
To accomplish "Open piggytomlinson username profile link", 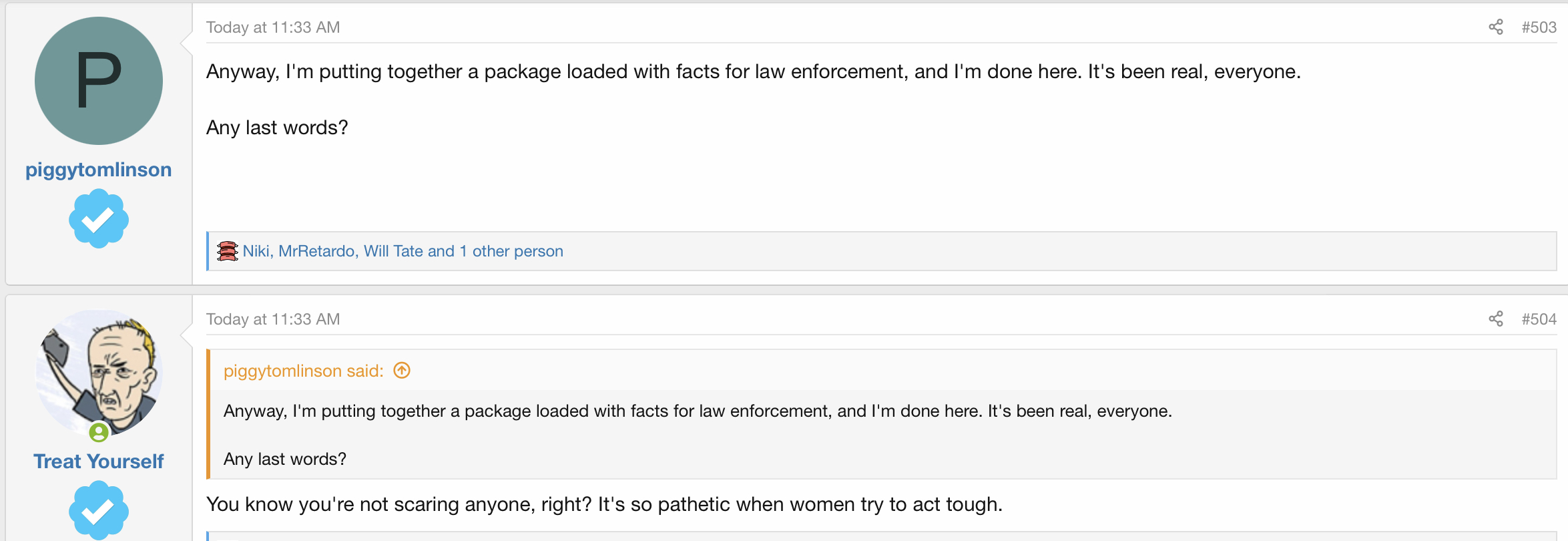I will click(99, 170).
